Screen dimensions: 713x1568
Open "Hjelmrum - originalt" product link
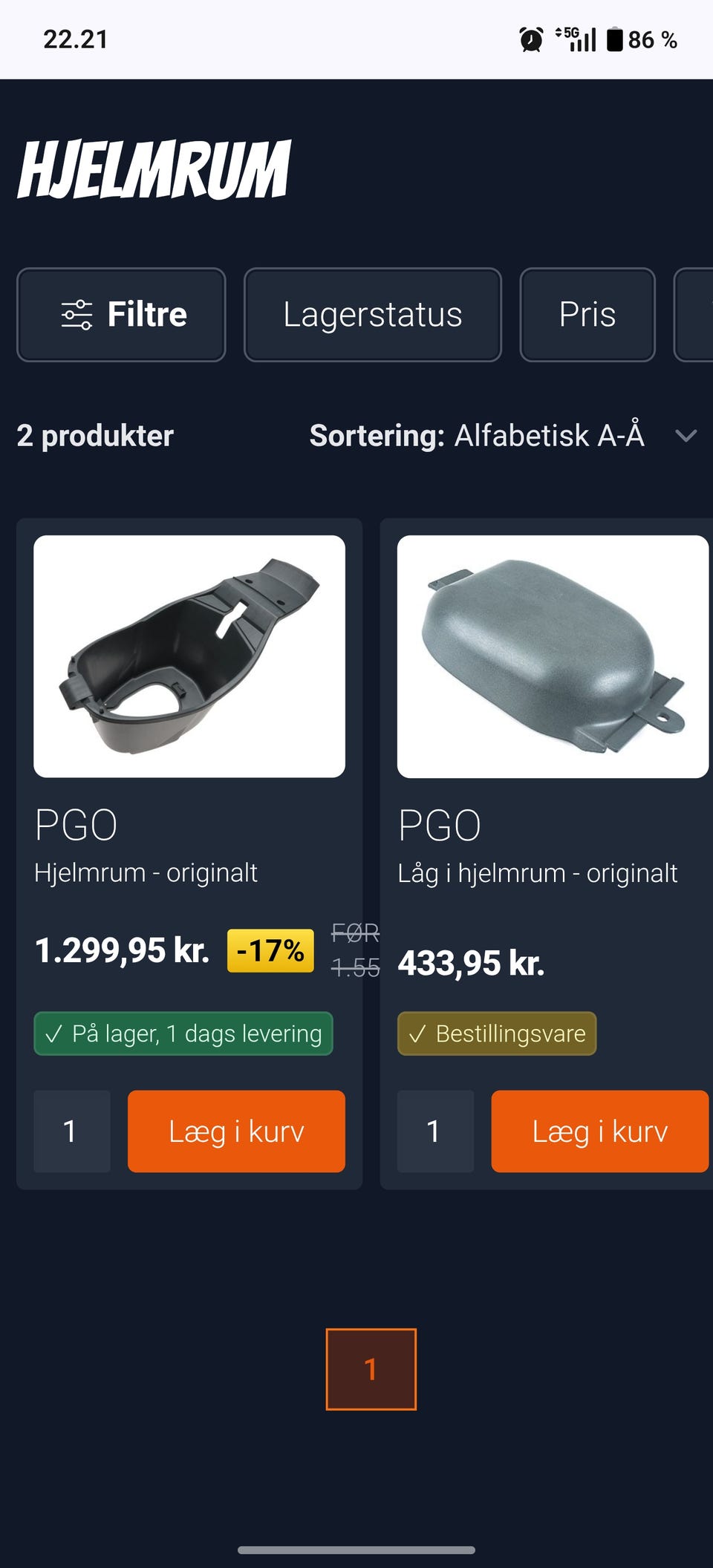click(x=146, y=873)
